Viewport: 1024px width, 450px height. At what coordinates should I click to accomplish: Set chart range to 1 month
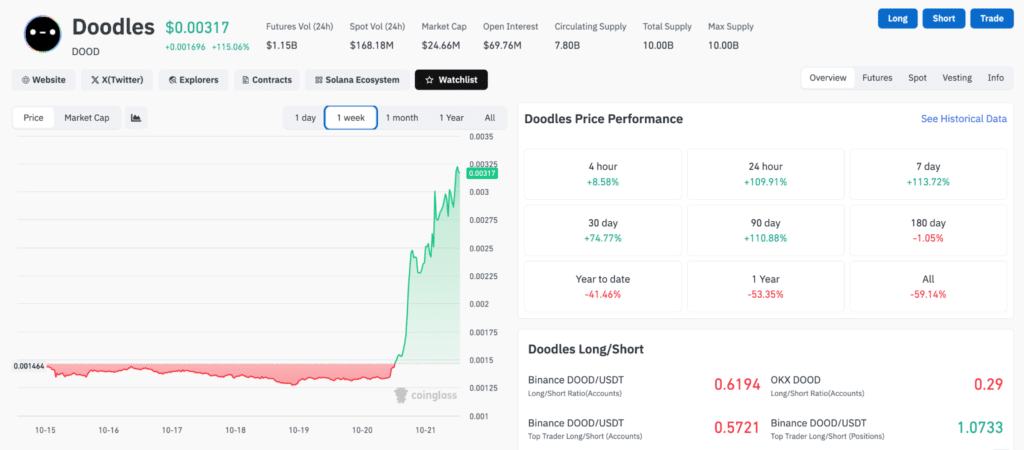402,118
